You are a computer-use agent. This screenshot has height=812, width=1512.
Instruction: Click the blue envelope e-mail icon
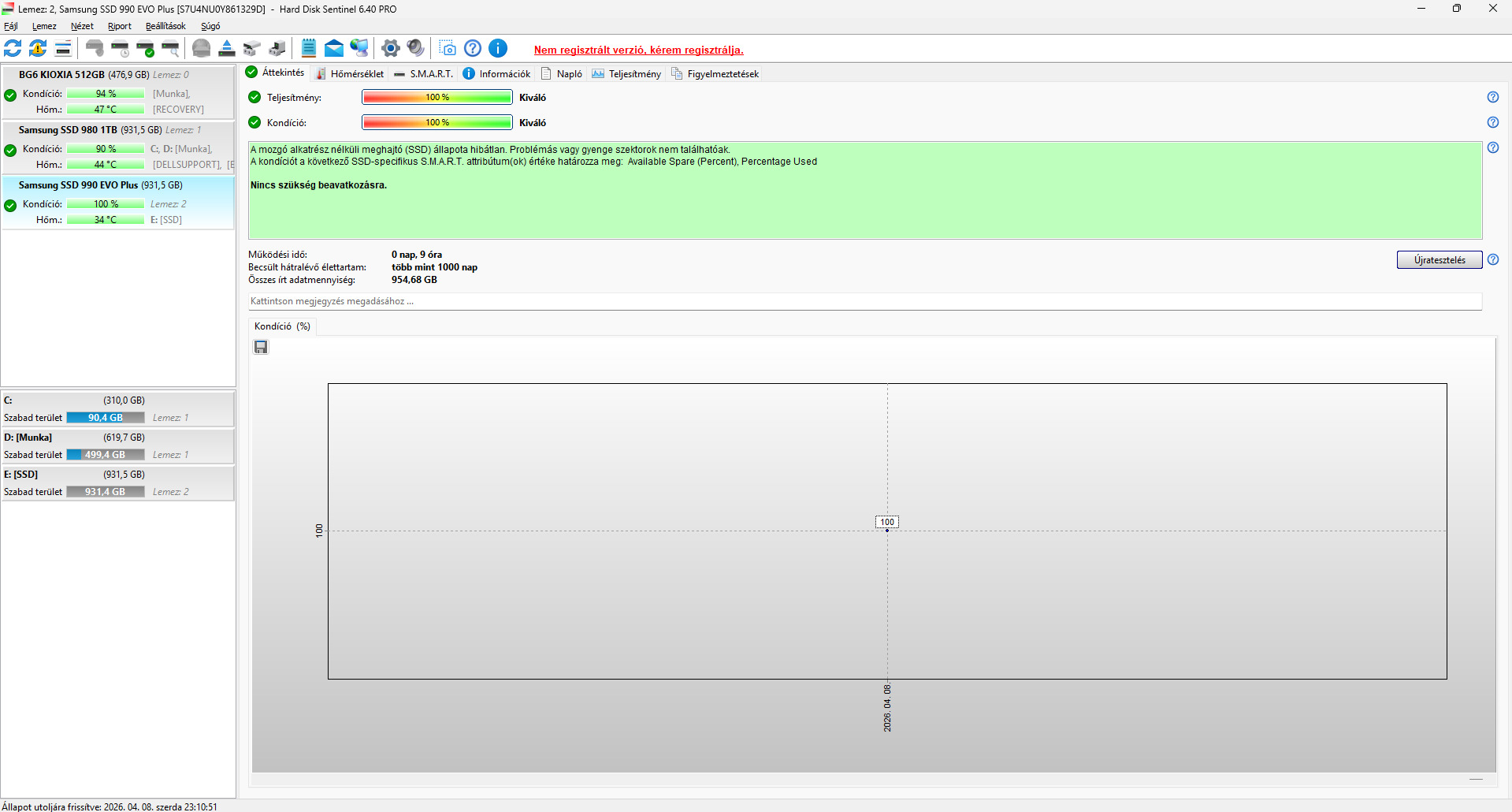point(334,48)
